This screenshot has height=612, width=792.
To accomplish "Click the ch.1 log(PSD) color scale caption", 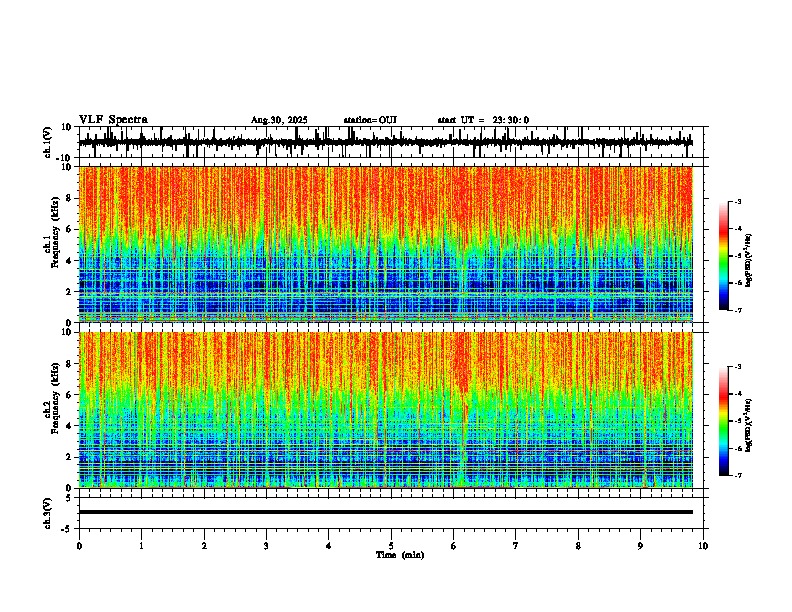I will (748, 261).
